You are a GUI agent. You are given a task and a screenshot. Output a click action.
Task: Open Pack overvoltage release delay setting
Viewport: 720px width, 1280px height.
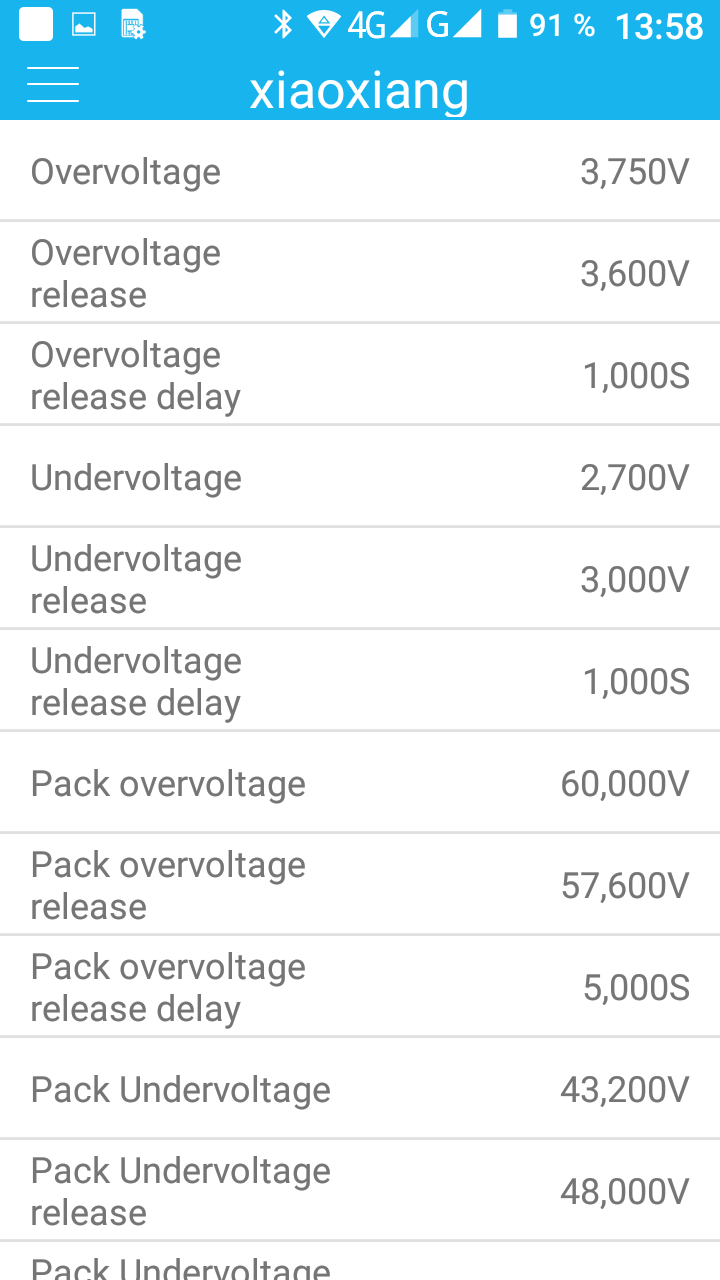click(360, 987)
